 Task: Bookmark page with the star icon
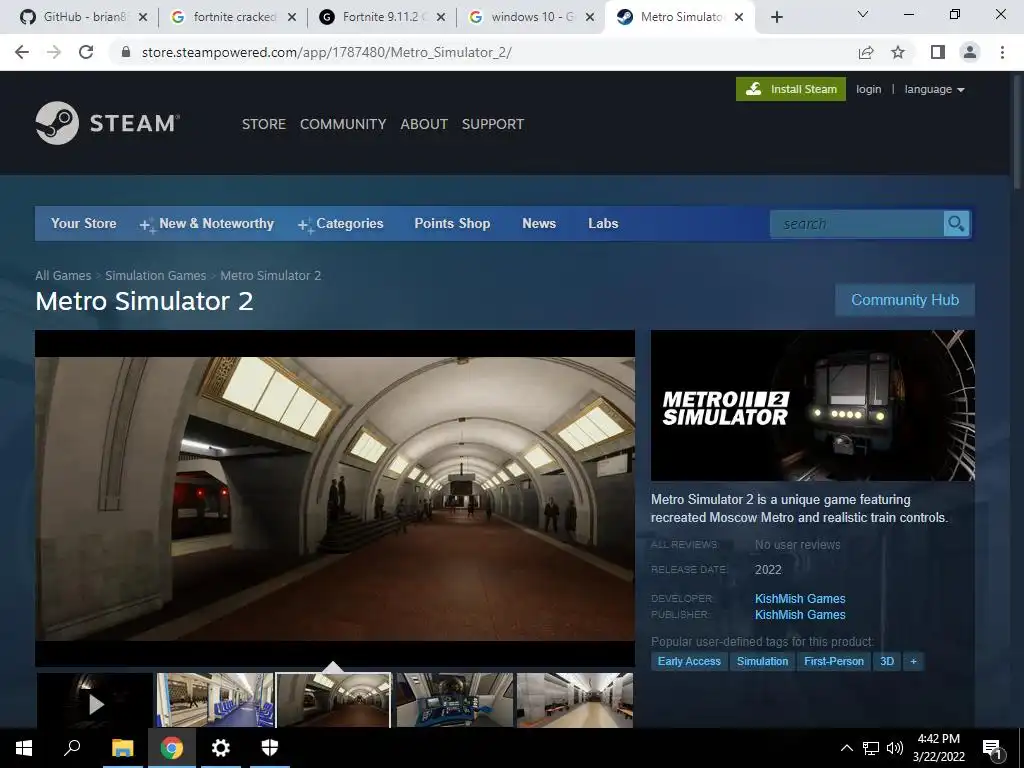(x=898, y=52)
